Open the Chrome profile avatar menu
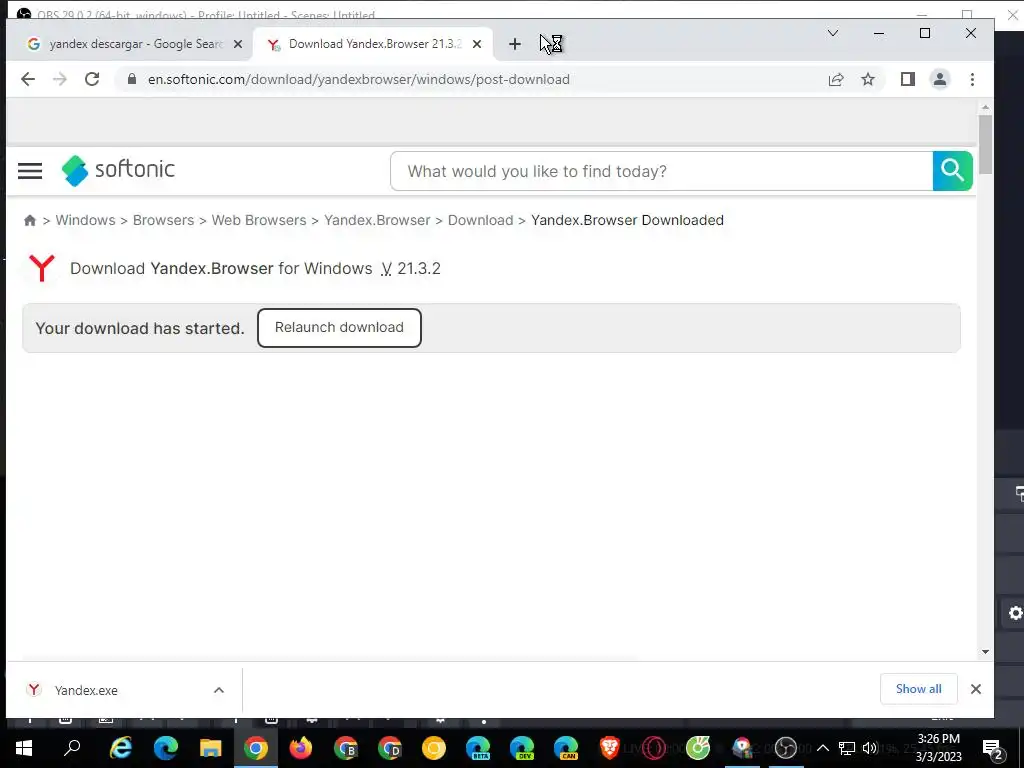Screen dimensions: 1024x768 pos(940,79)
